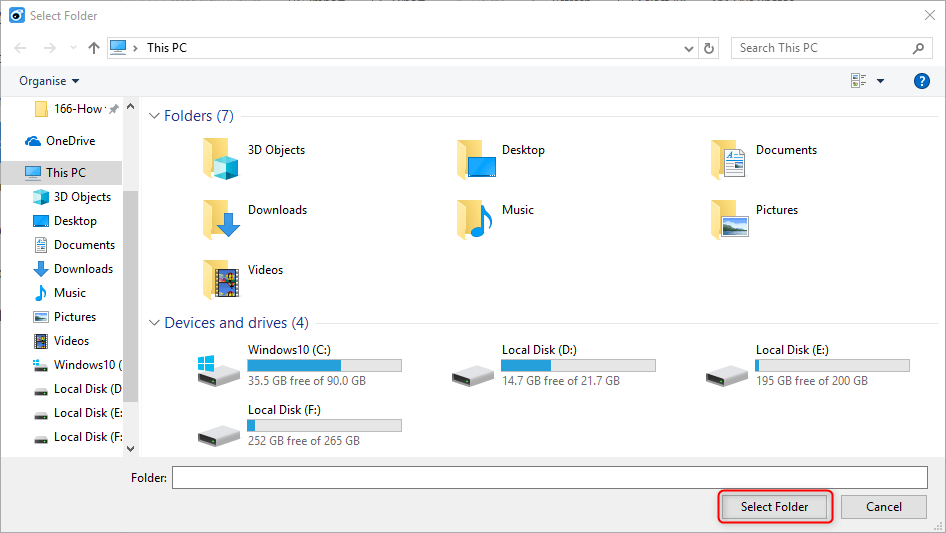Screen dimensions: 946x533
Task: Open recent locations dropdown arrow
Action: tap(73, 48)
